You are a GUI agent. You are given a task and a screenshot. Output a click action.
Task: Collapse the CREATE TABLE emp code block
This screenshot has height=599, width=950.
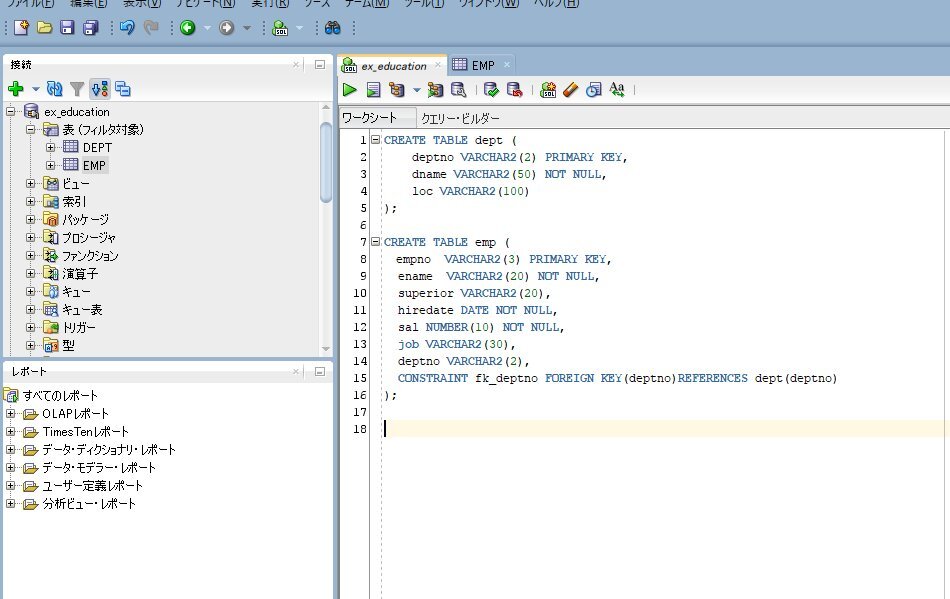(x=375, y=242)
